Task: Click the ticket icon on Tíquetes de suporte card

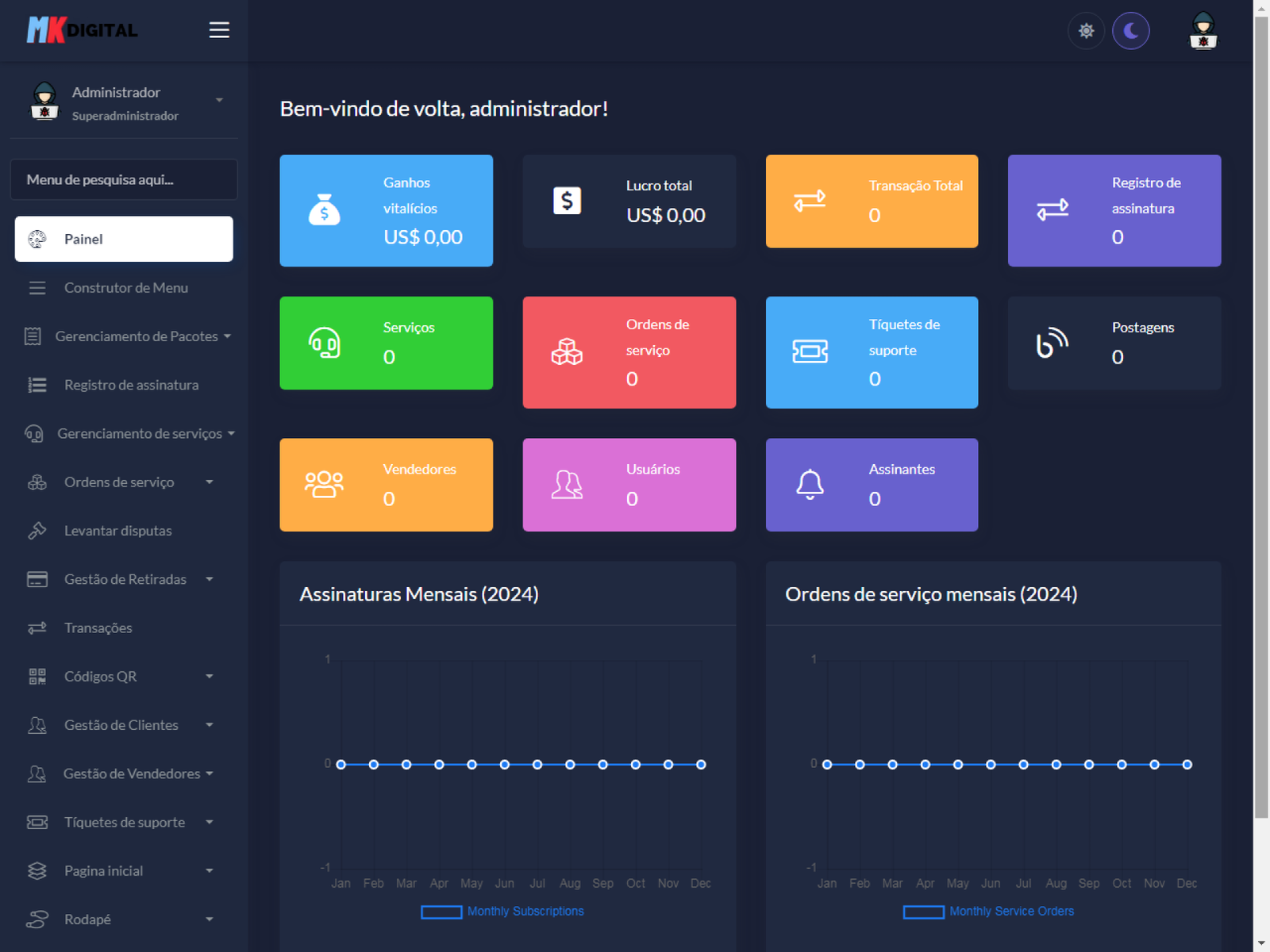Action: pos(810,351)
